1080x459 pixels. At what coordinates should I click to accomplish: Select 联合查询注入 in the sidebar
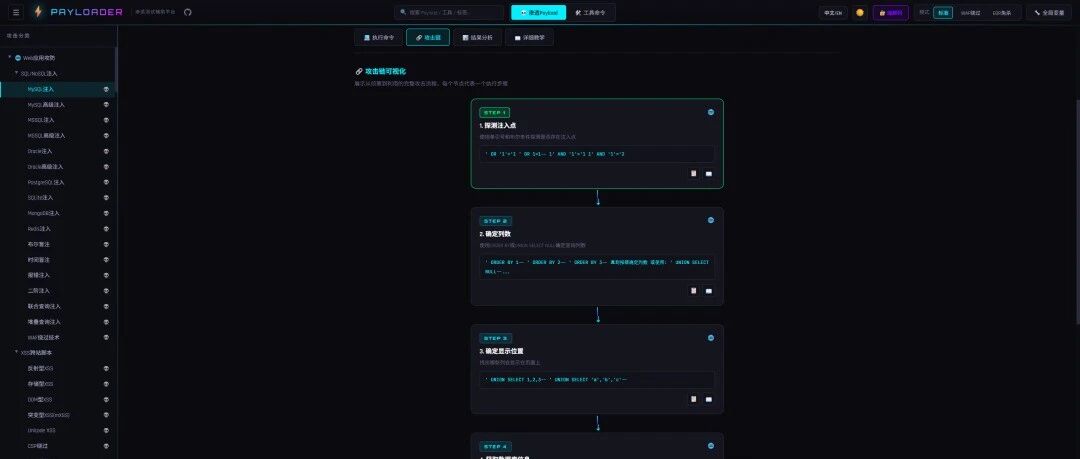tap(44, 306)
